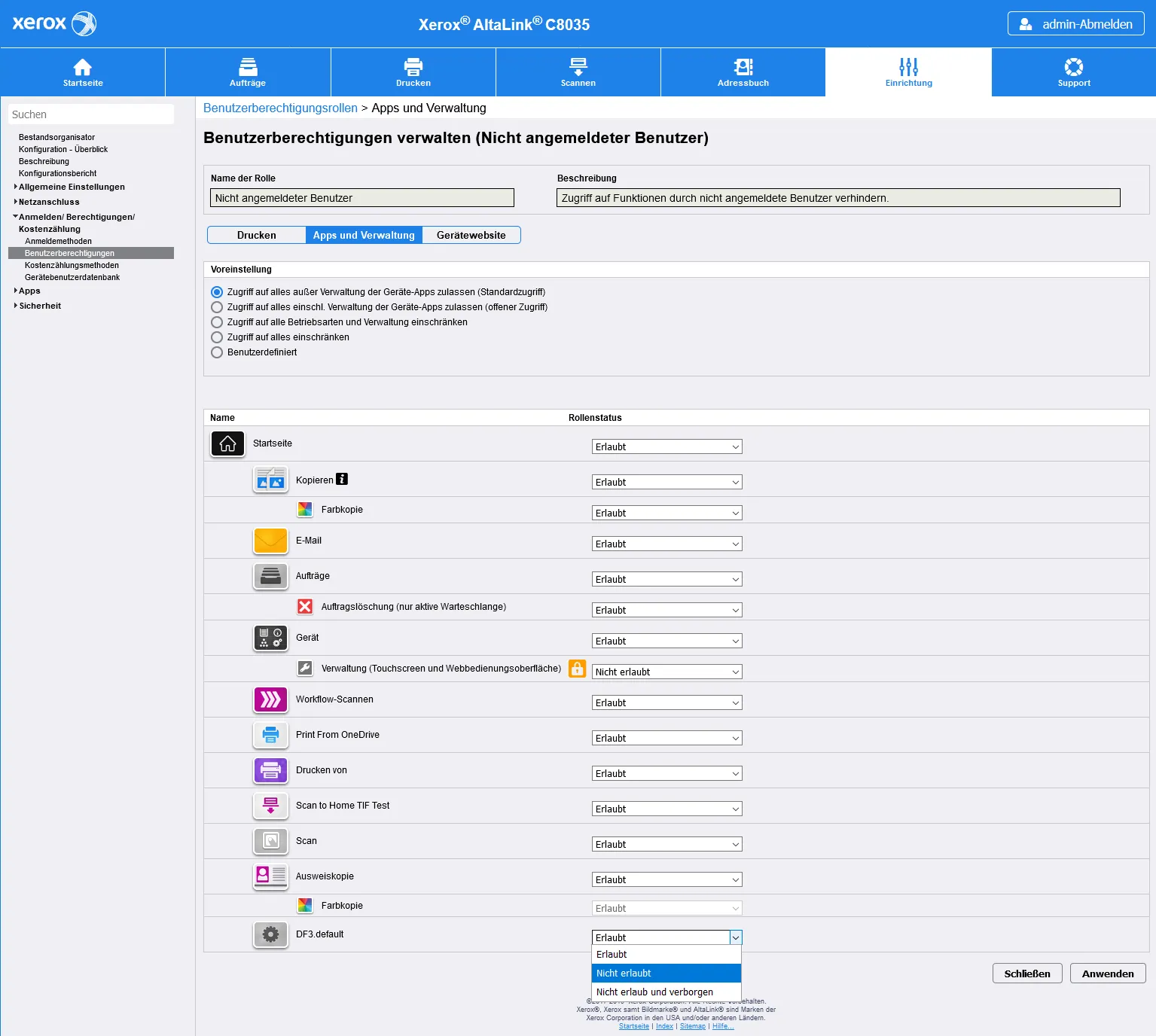Select the Benutzerdefiniert radio option

pos(217,352)
